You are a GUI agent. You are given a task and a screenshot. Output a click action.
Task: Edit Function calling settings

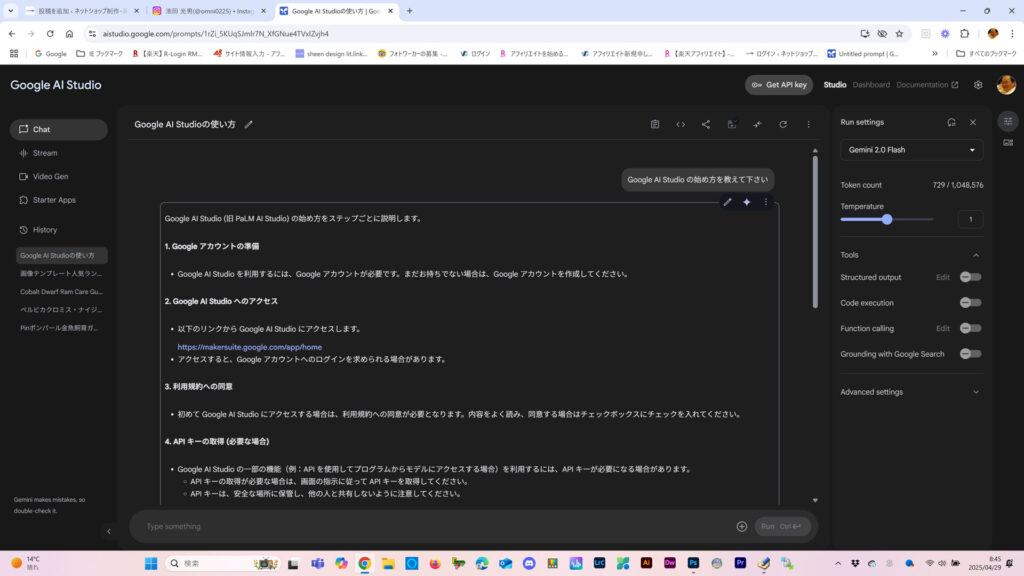coord(942,328)
